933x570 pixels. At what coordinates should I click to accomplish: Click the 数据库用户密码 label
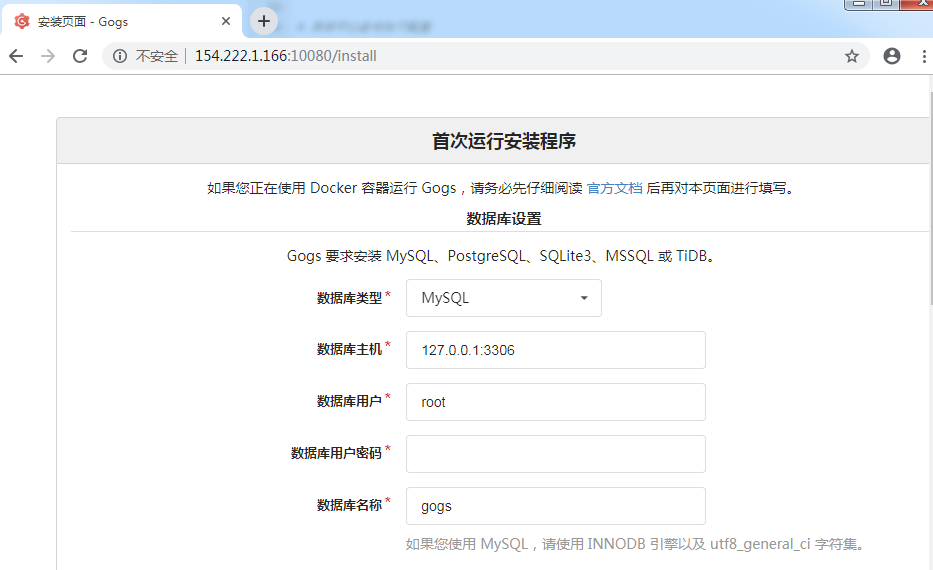pos(336,453)
